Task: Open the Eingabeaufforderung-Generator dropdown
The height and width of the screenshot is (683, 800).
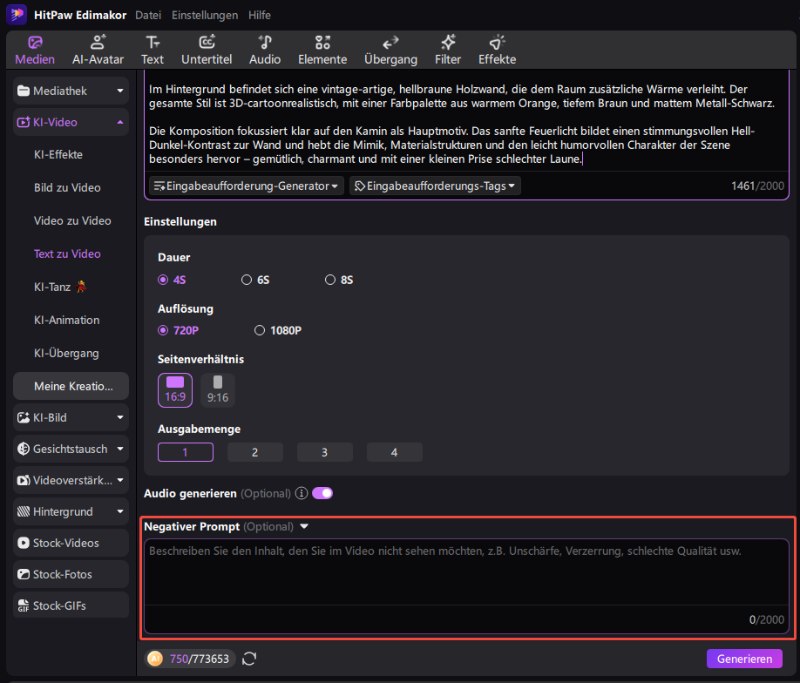Action: tap(246, 186)
